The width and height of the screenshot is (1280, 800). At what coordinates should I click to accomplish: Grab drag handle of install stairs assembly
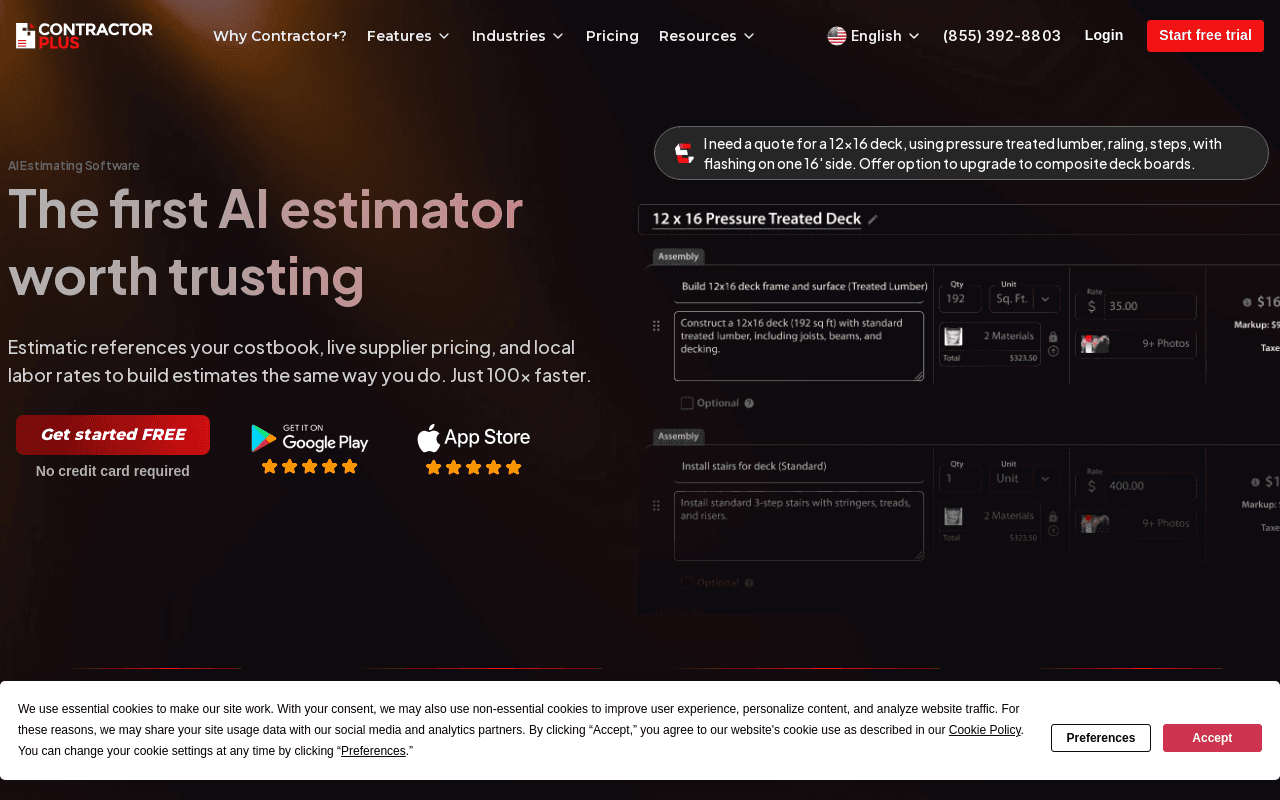click(x=656, y=506)
